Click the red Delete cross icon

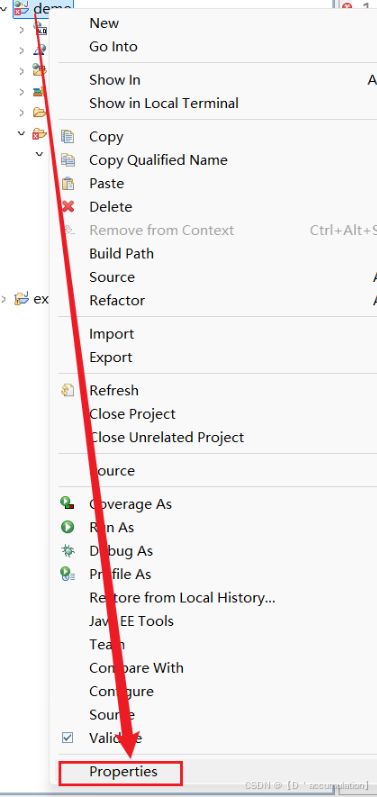(x=68, y=206)
